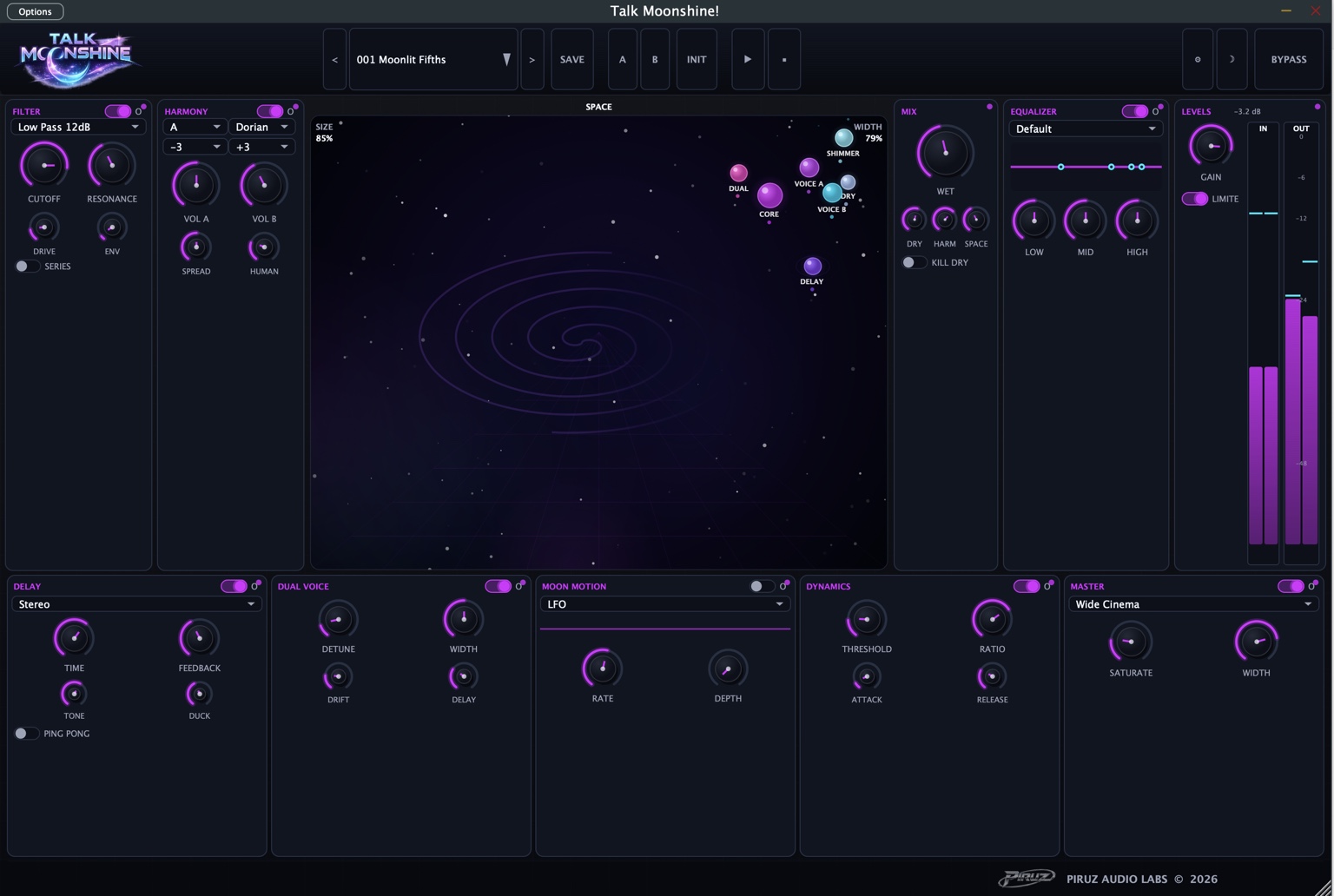1334x896 pixels.
Task: Click the BYPASS button
Action: pyautogui.click(x=1289, y=59)
